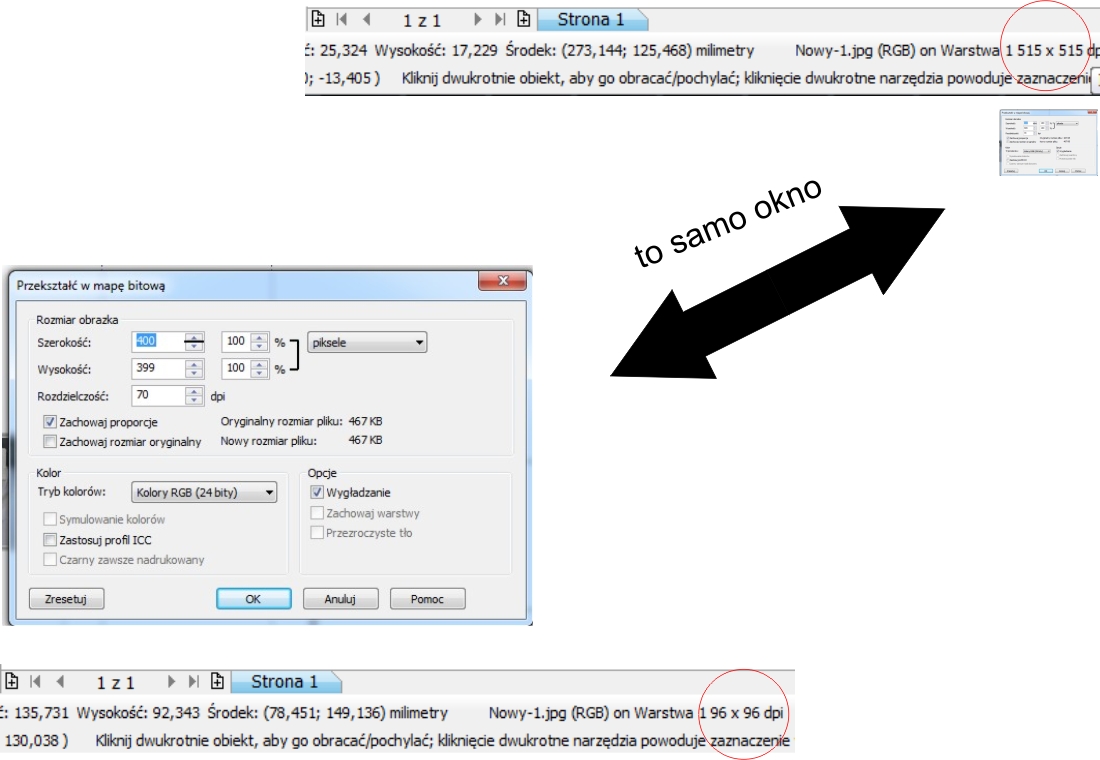Select the upper Strona 1 page tab
Screen dimensions: 1100x760
click(591, 20)
